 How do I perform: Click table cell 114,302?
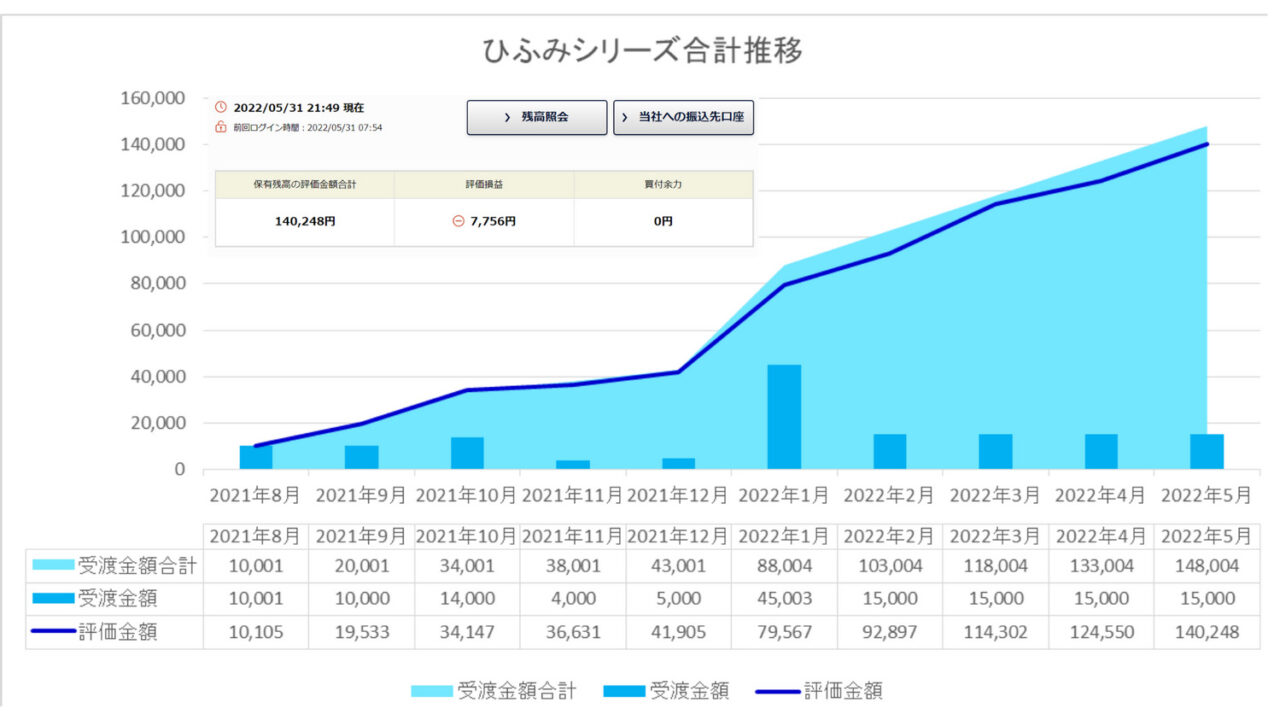click(995, 632)
